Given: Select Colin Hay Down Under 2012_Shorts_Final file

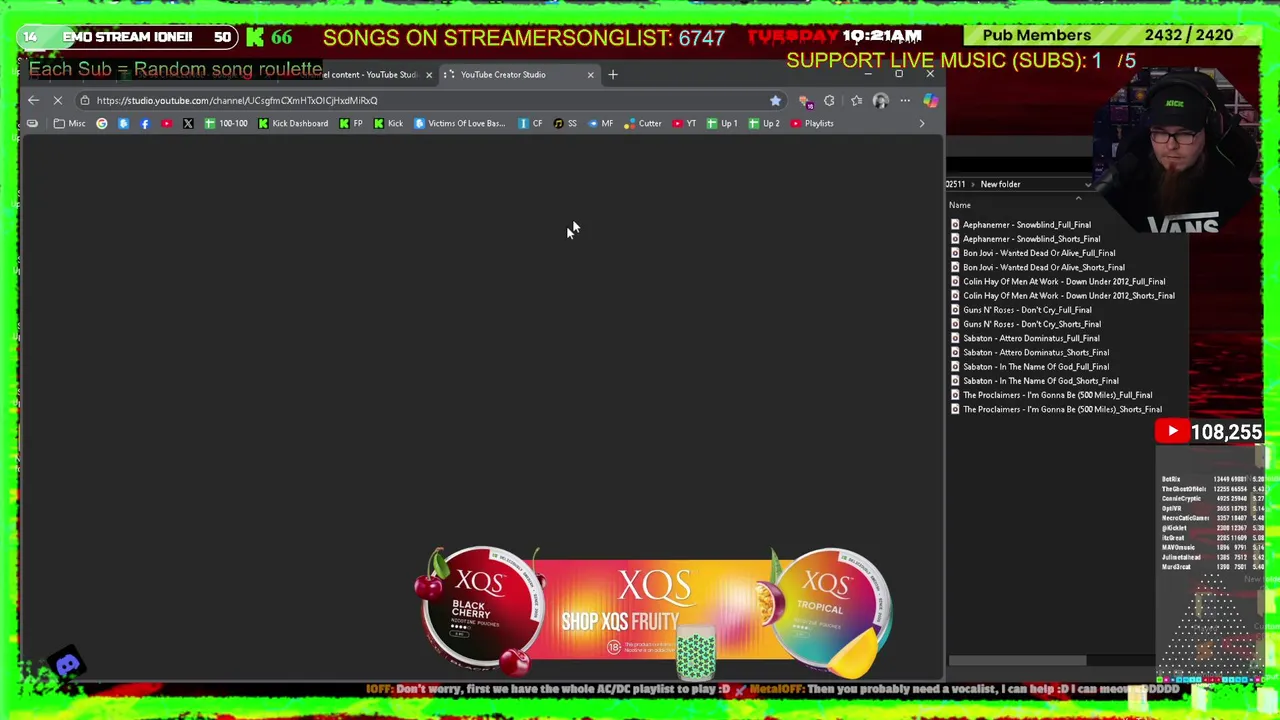Looking at the screenshot, I should tap(1062, 295).
